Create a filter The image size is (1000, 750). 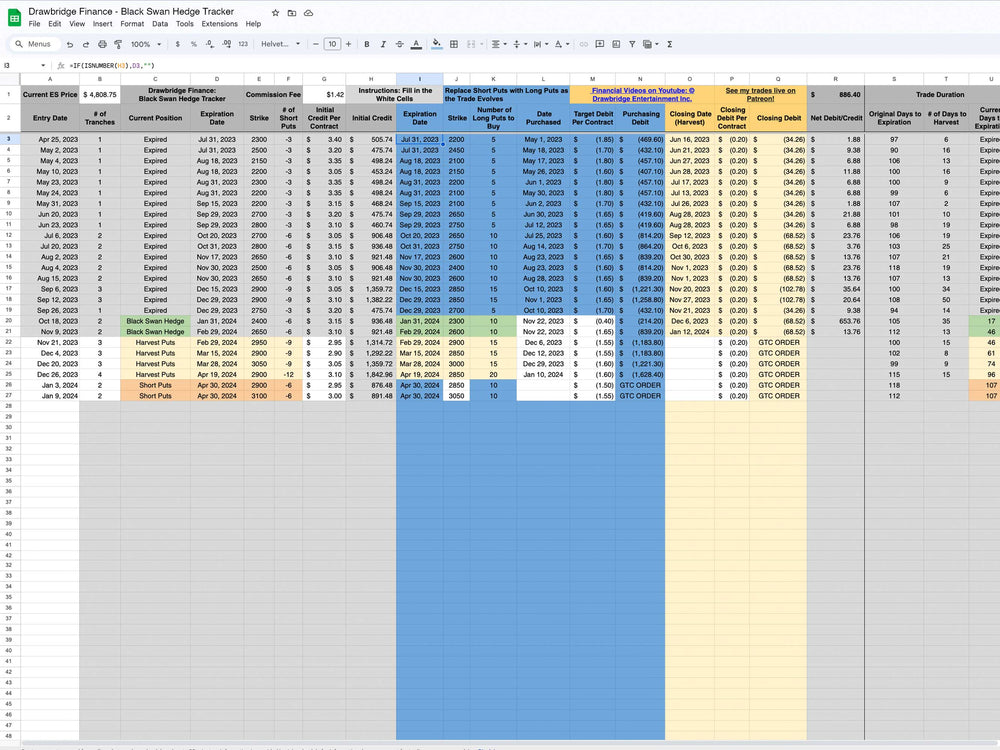pos(632,45)
